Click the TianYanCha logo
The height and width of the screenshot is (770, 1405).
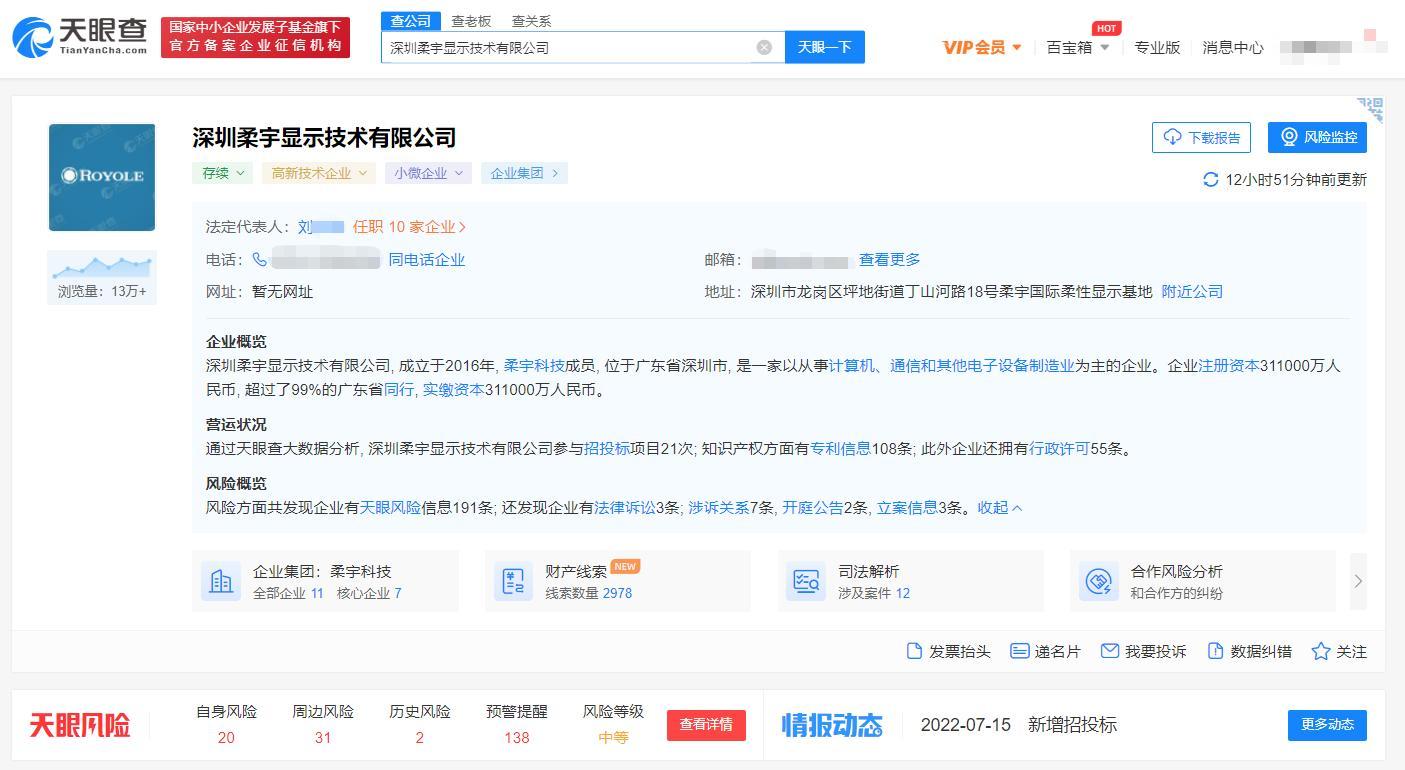point(79,37)
